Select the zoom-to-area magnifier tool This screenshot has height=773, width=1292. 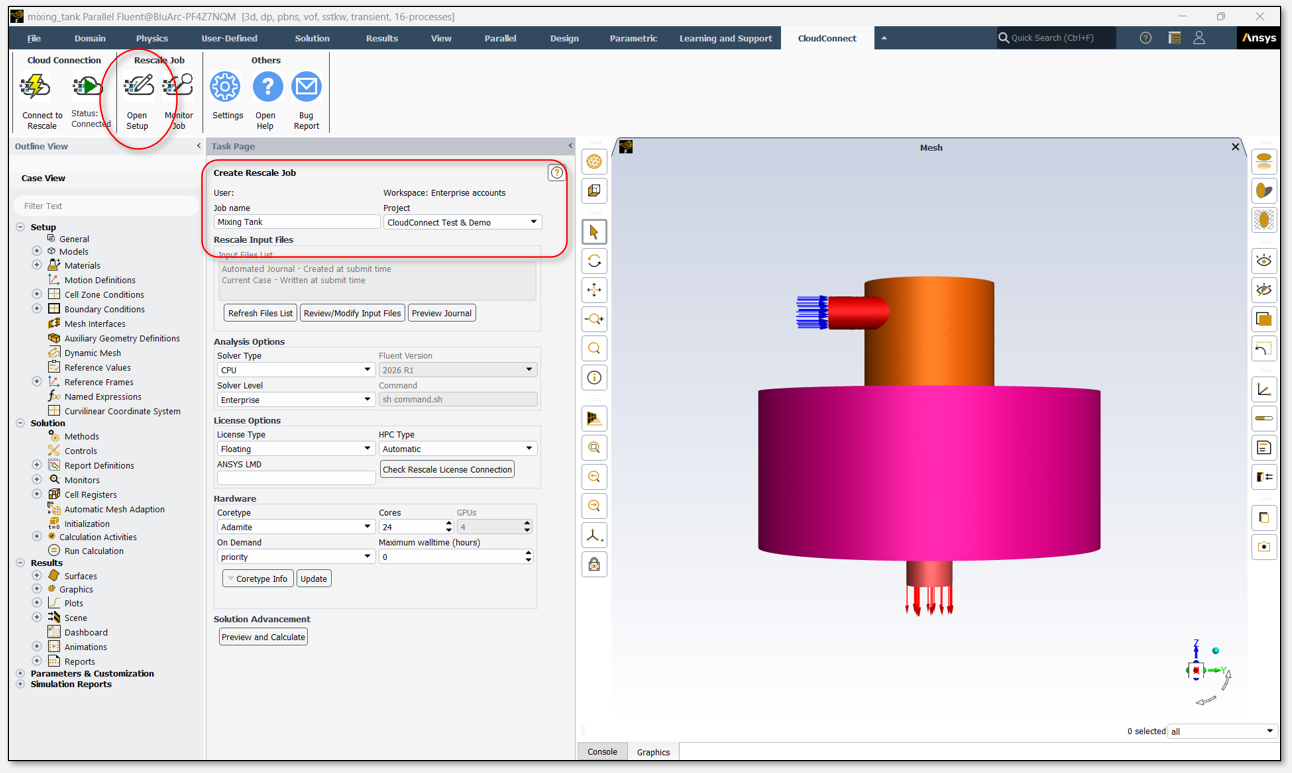click(594, 349)
